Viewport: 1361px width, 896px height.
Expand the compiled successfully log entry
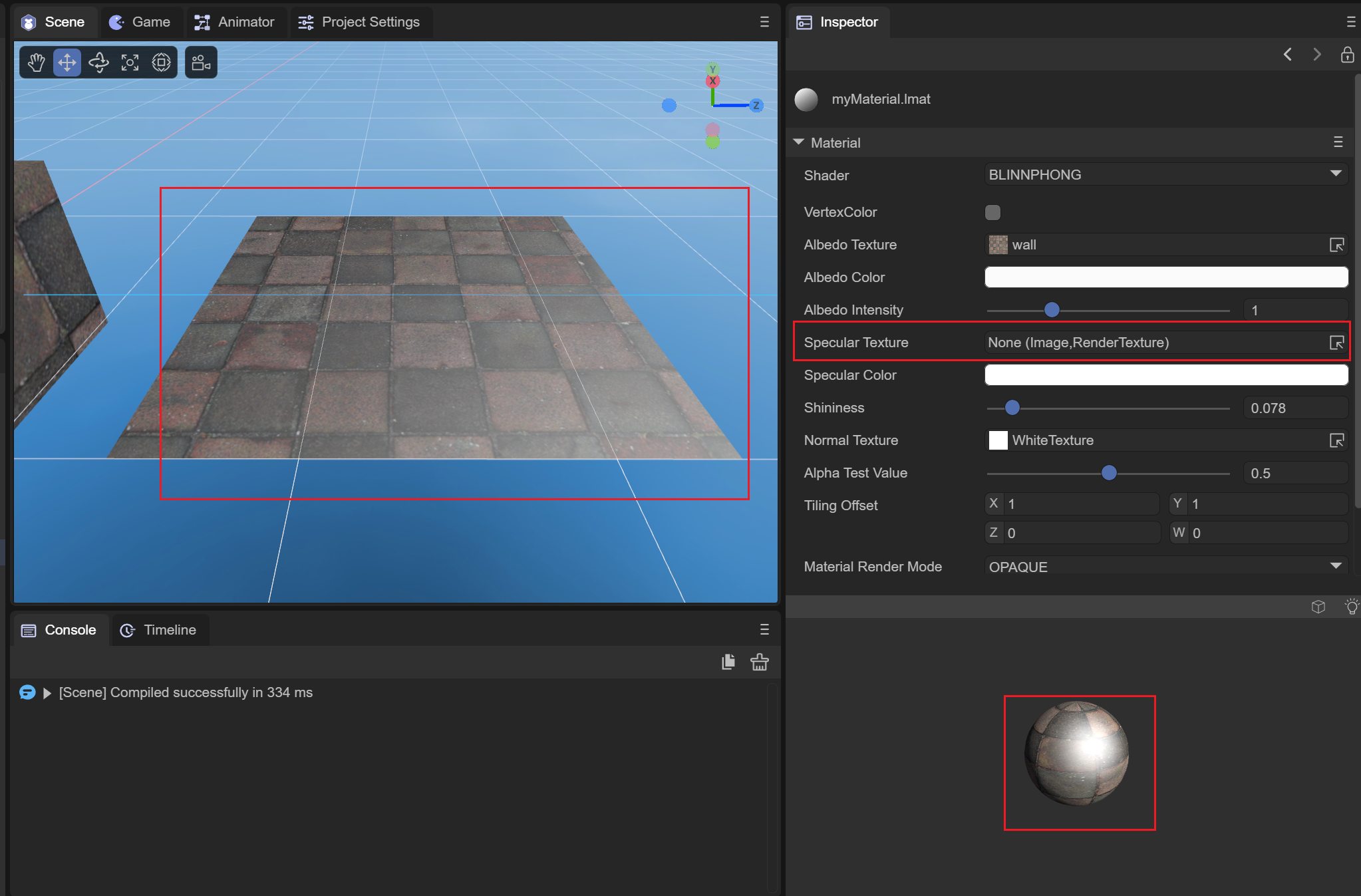click(47, 693)
